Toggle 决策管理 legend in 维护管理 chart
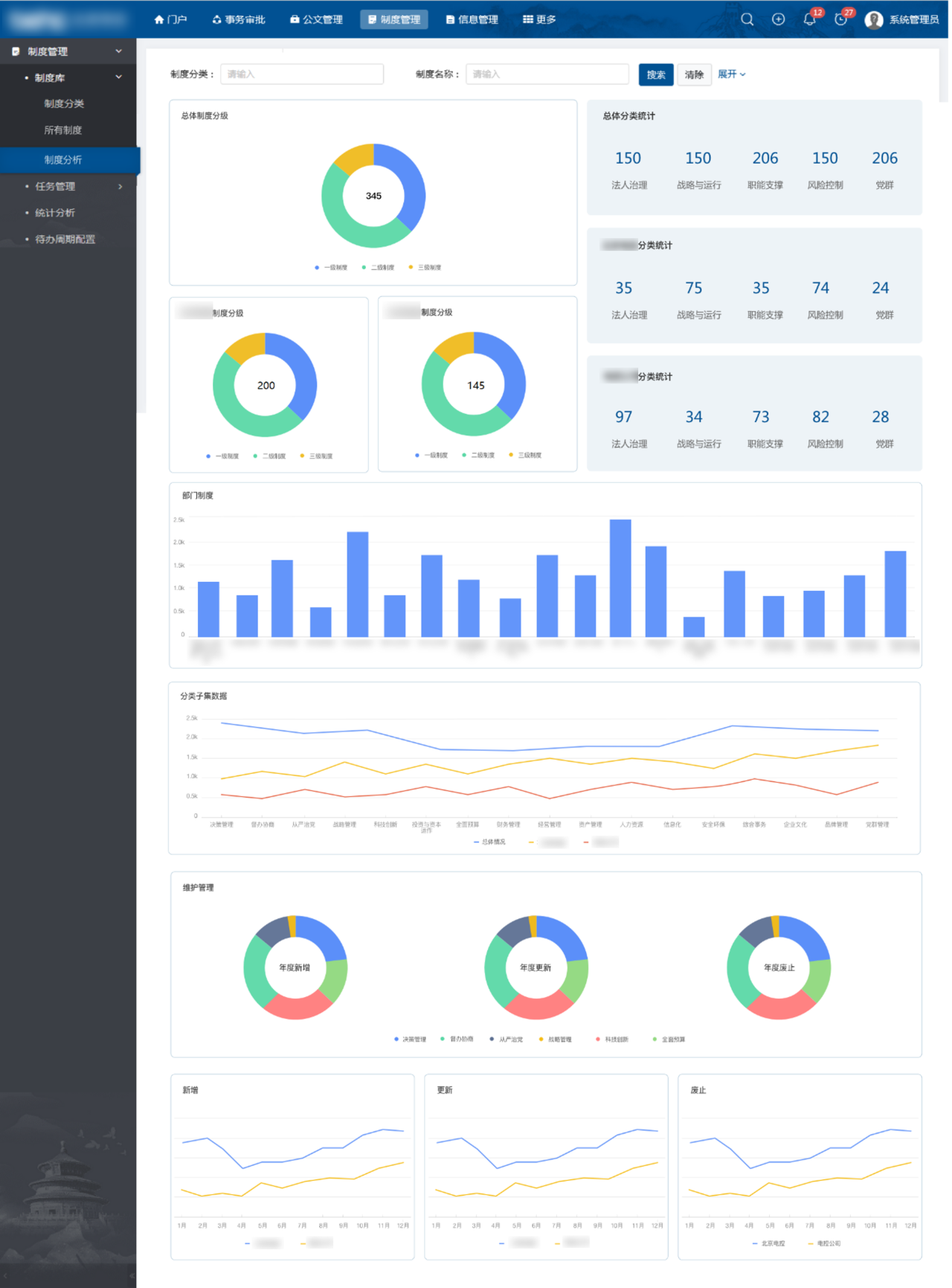This screenshot has width=952, height=1288. (x=410, y=1039)
